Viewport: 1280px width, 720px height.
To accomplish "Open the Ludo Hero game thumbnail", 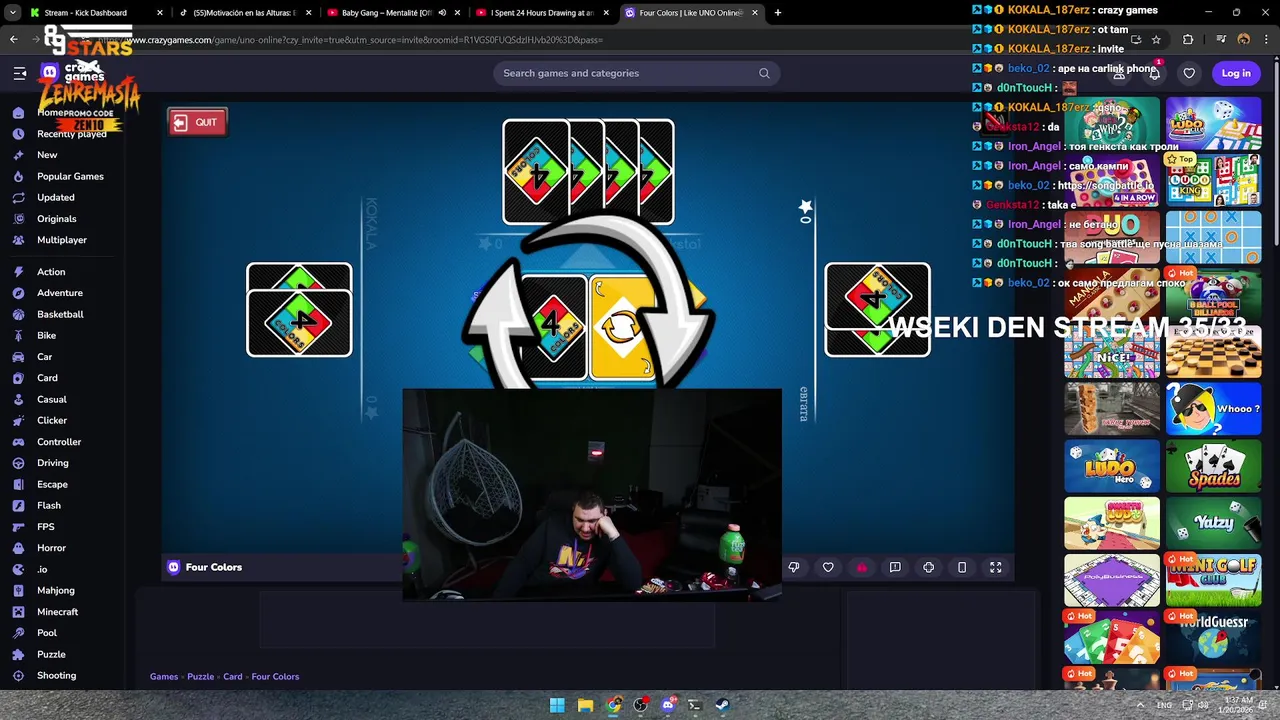I will (1112, 466).
